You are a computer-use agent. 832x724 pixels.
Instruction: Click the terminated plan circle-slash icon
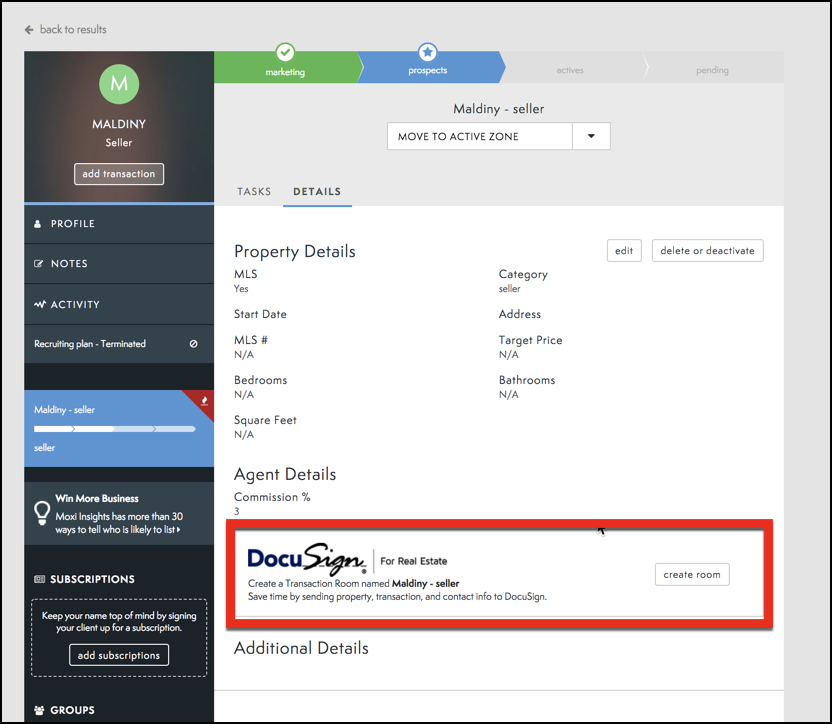coord(193,344)
